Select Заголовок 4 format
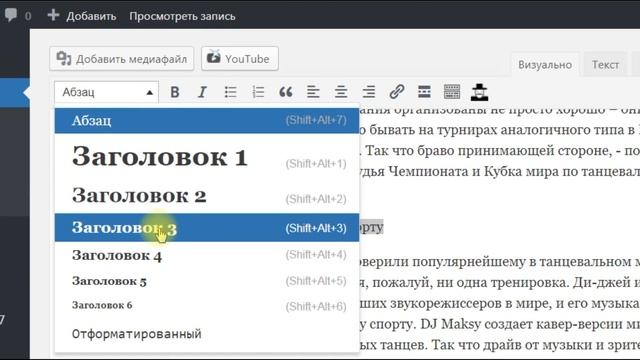 tap(207, 256)
